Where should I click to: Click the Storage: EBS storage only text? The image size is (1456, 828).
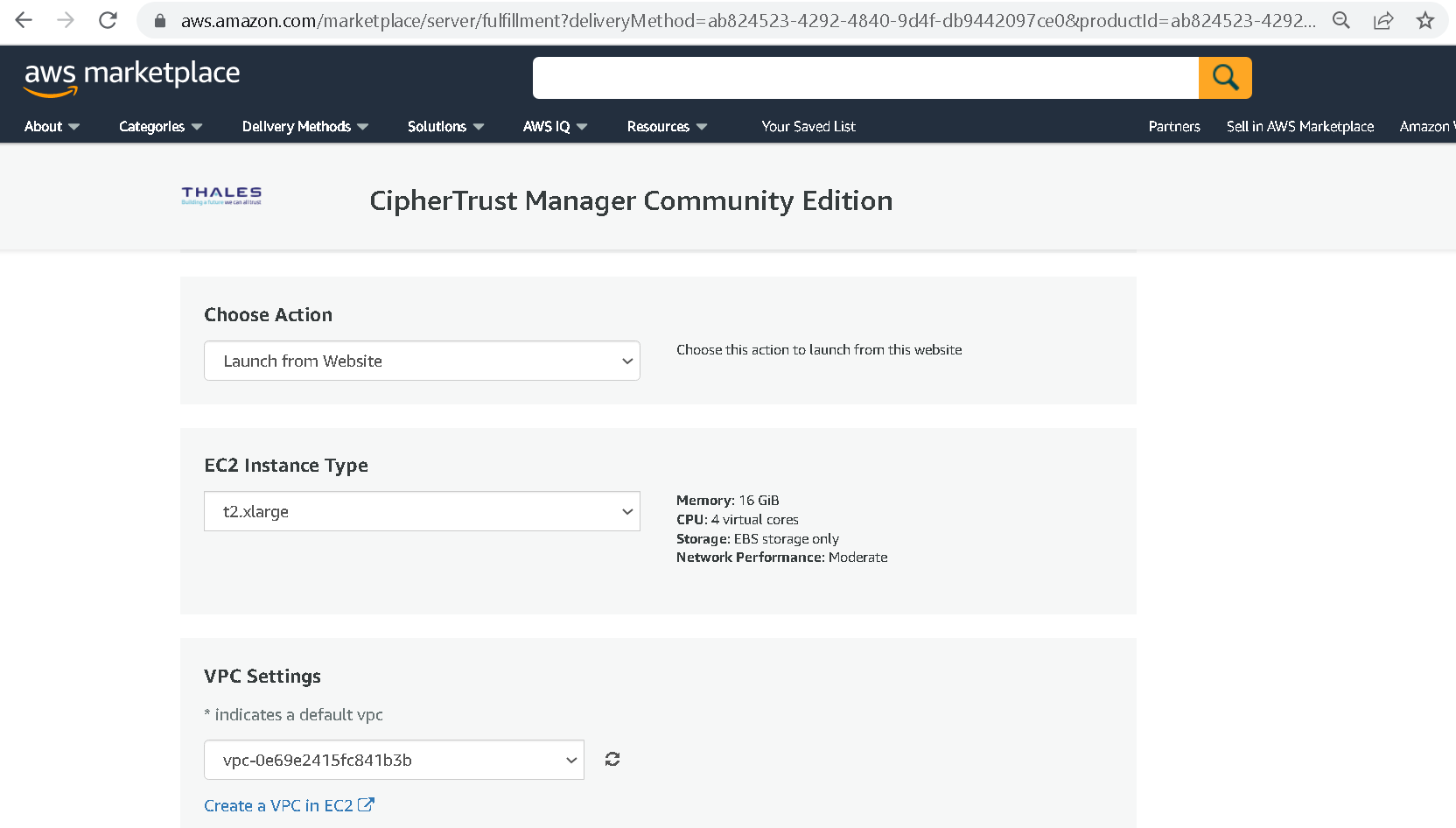tap(757, 539)
